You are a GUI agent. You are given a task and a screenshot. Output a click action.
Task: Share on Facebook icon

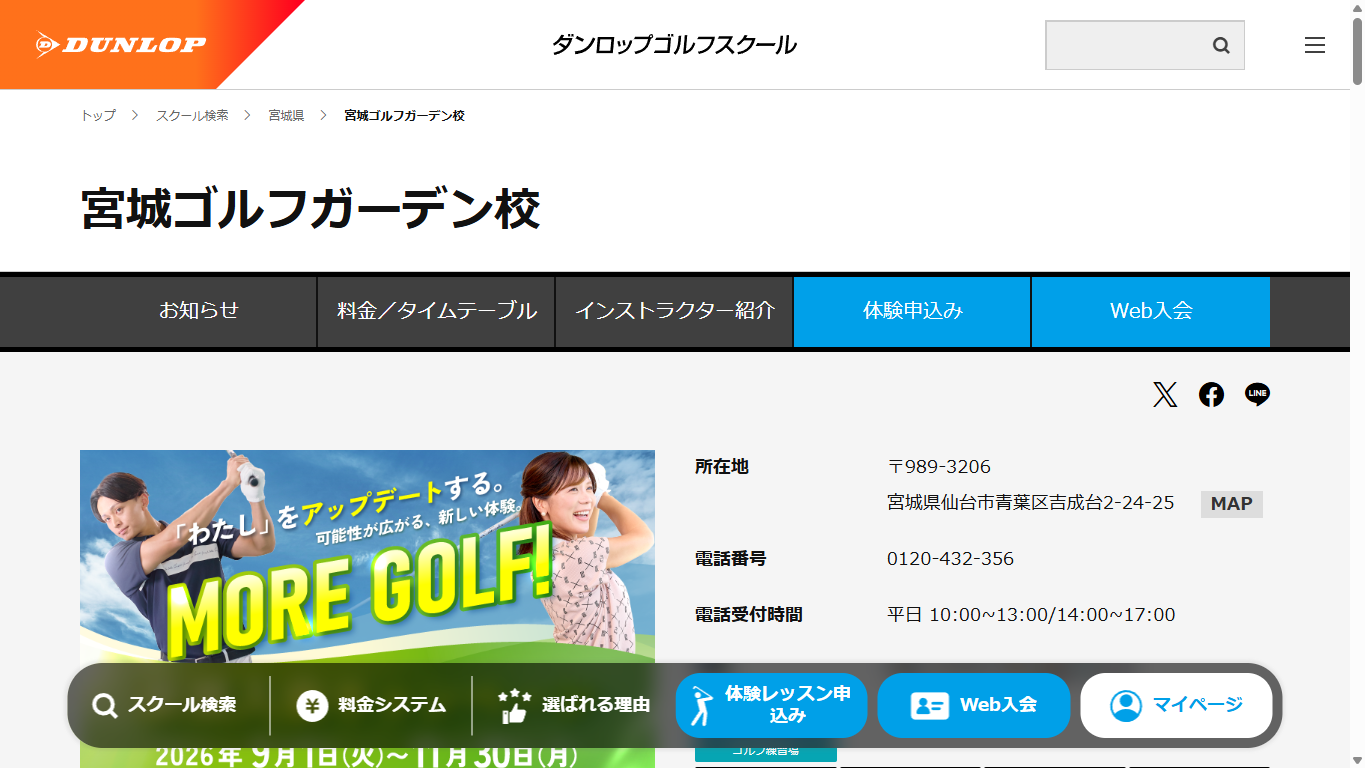[x=1211, y=395]
